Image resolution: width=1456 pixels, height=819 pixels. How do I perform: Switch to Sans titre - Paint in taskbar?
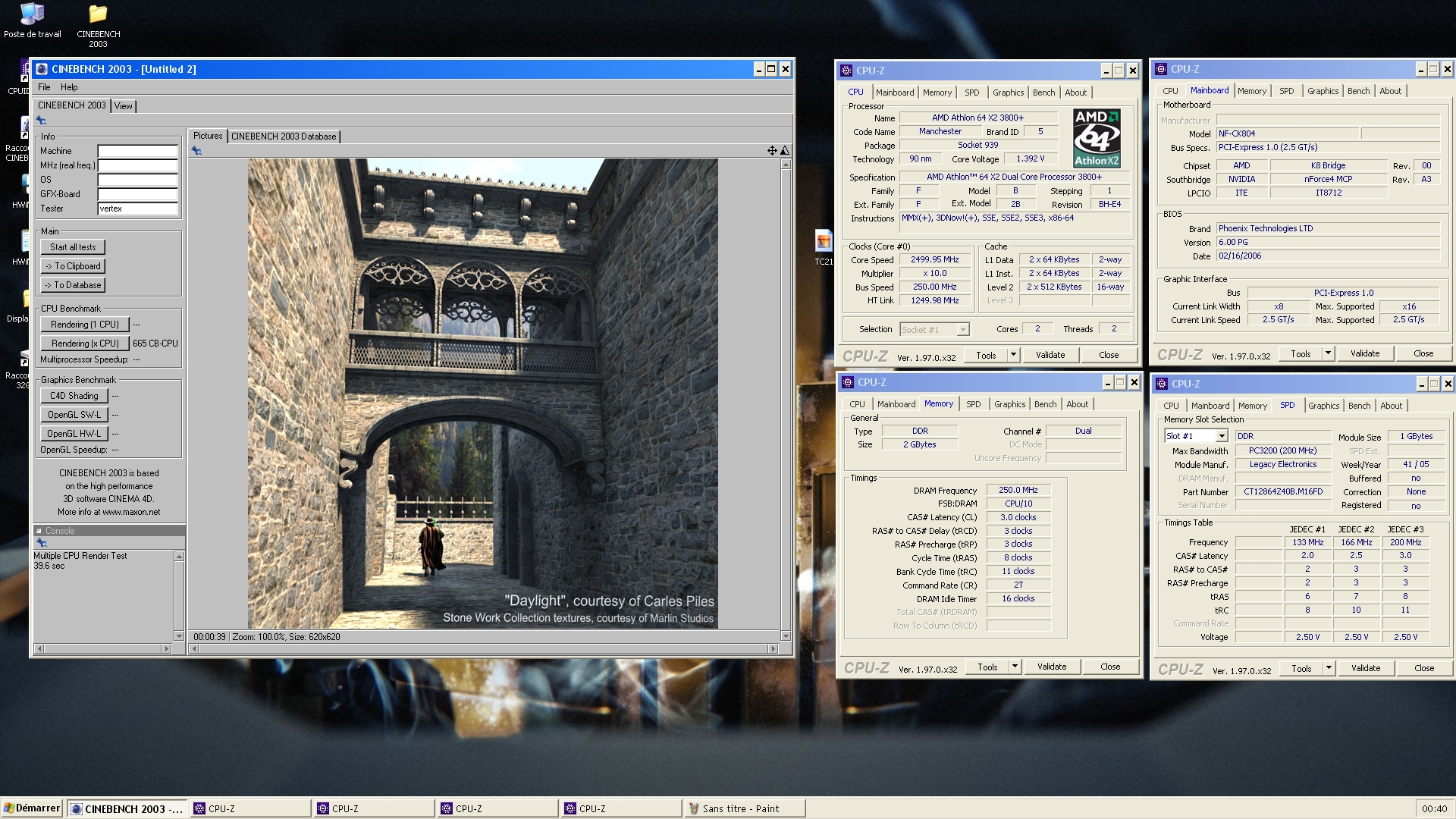pos(743,808)
